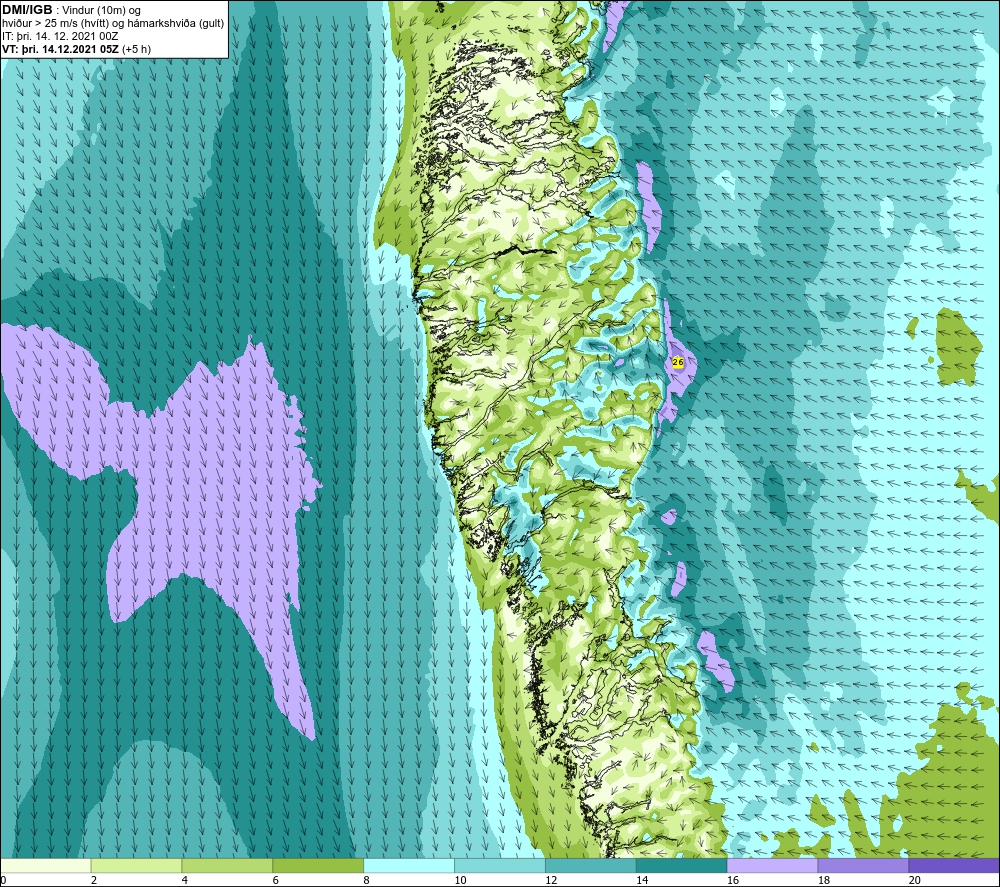Select the 2–4 m/s light green swatch
Image resolution: width=1000 pixels, height=887 pixels.
136,866
